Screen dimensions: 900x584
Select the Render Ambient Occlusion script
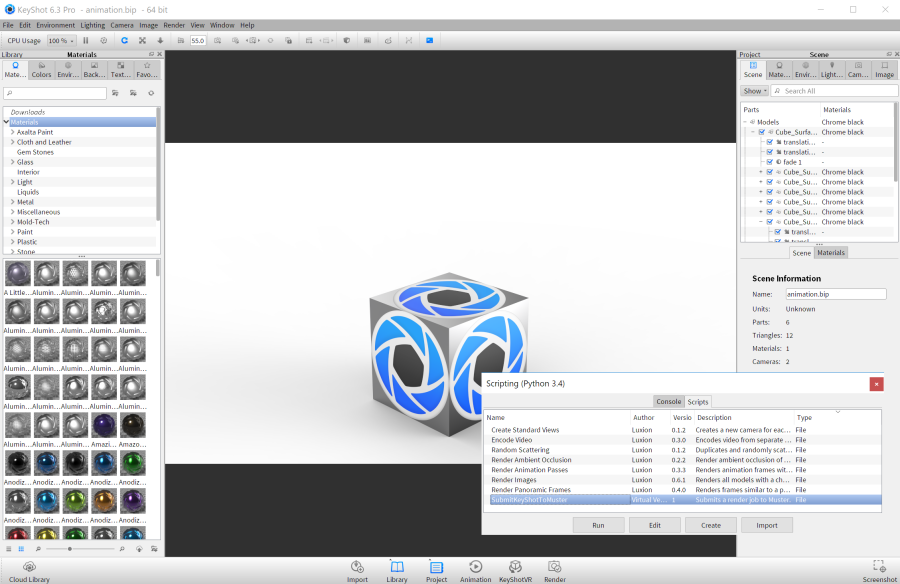[x=683, y=460]
